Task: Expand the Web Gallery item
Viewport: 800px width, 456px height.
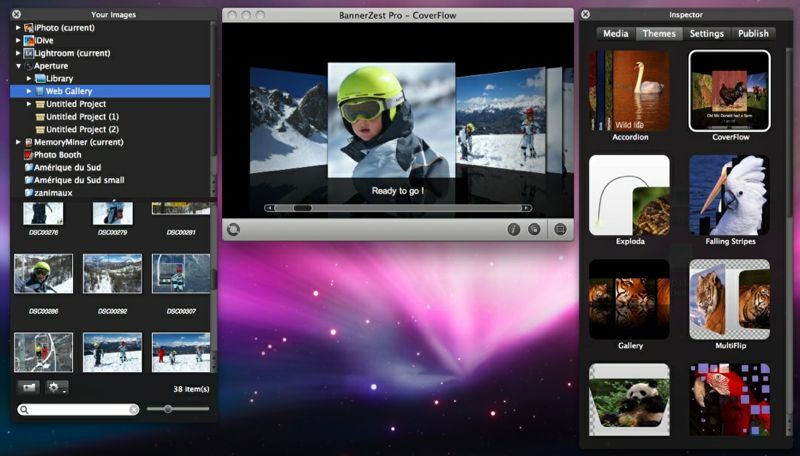Action: point(29,91)
